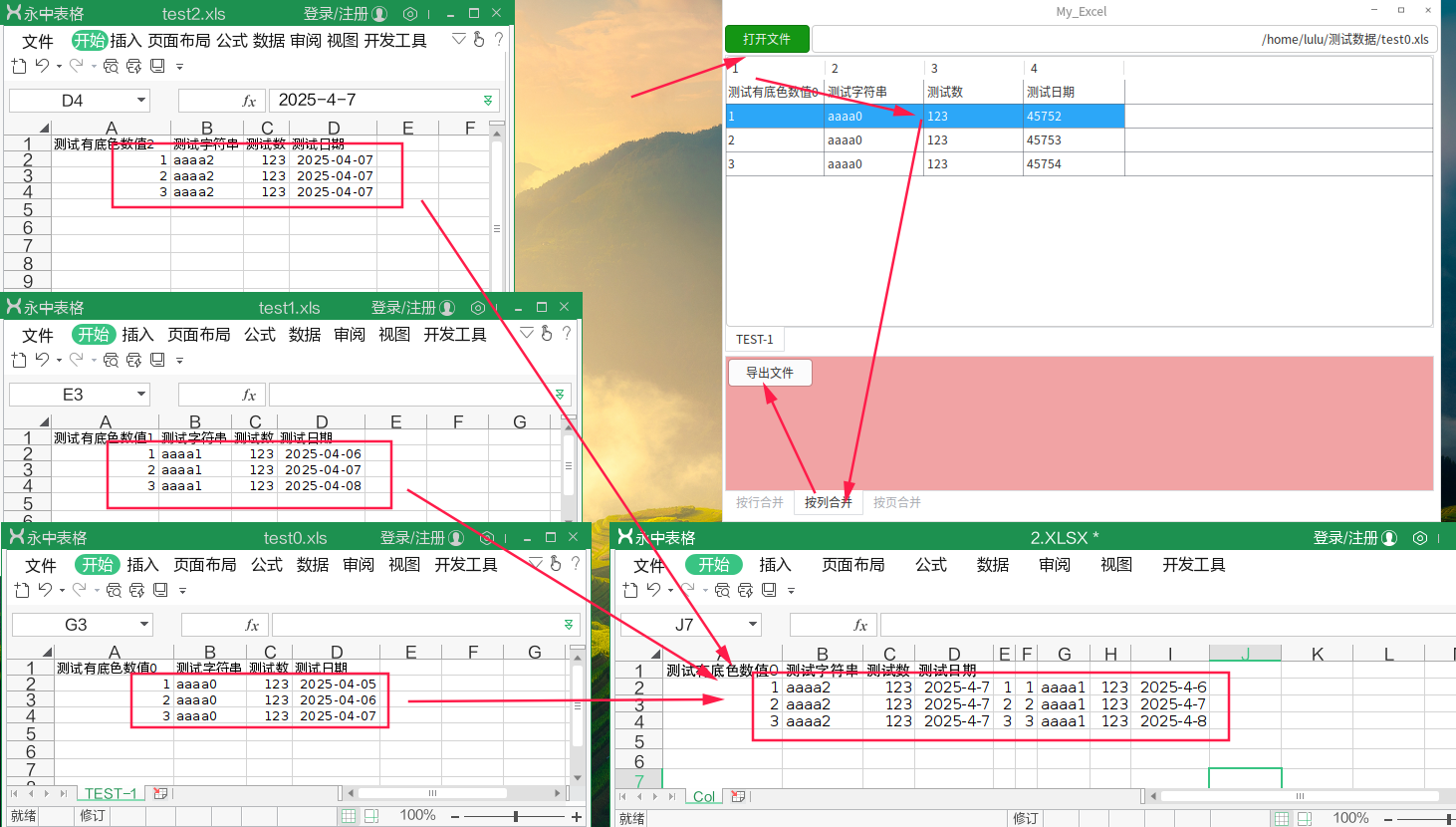Image resolution: width=1456 pixels, height=827 pixels.
Task: Add a new sheet next to Col tab
Action: tap(738, 797)
